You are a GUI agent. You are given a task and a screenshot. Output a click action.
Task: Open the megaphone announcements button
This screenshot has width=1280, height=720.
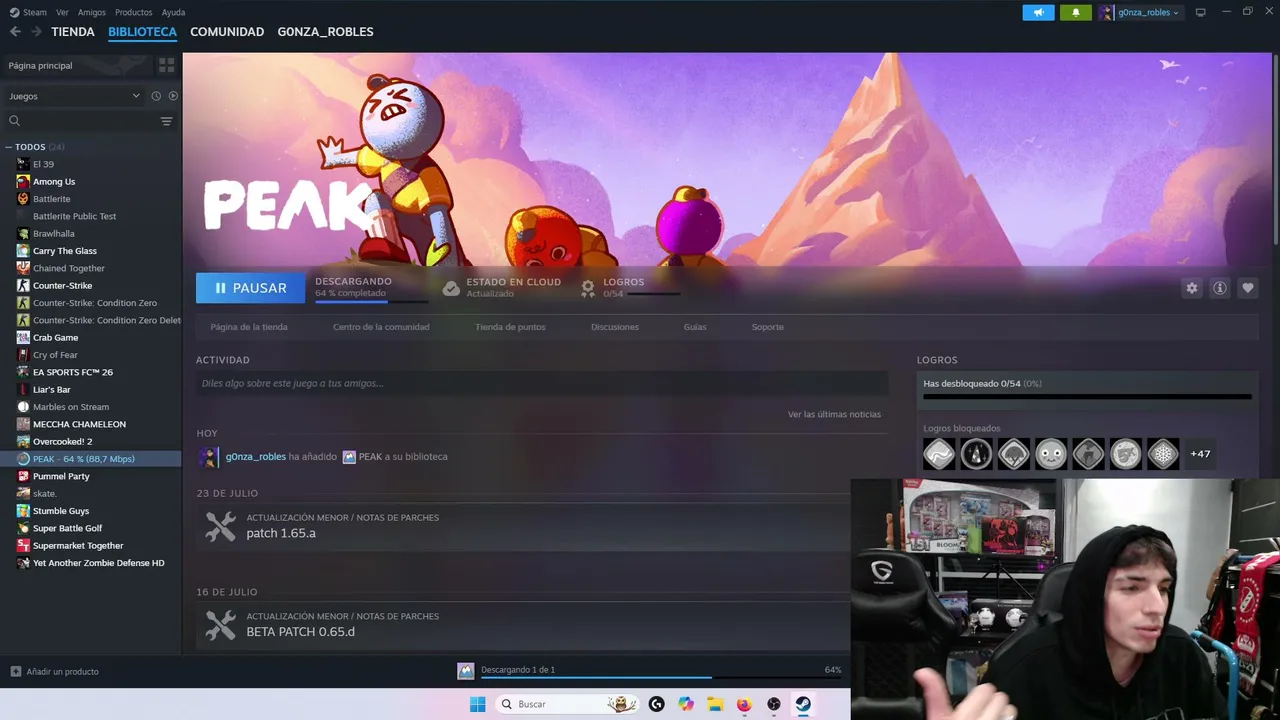(x=1038, y=12)
